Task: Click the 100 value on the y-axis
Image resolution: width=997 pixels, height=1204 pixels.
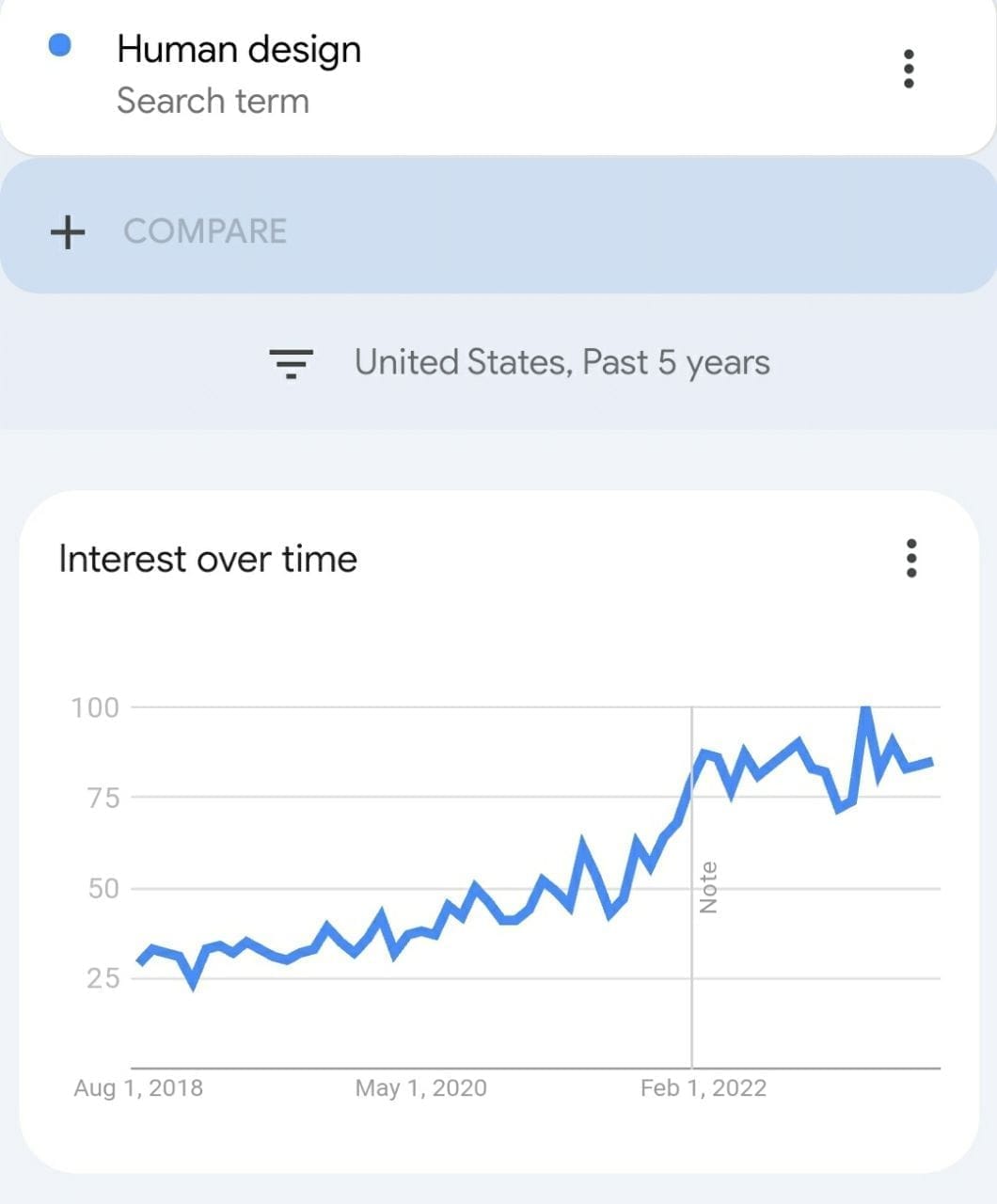Action: pyautogui.click(x=95, y=707)
